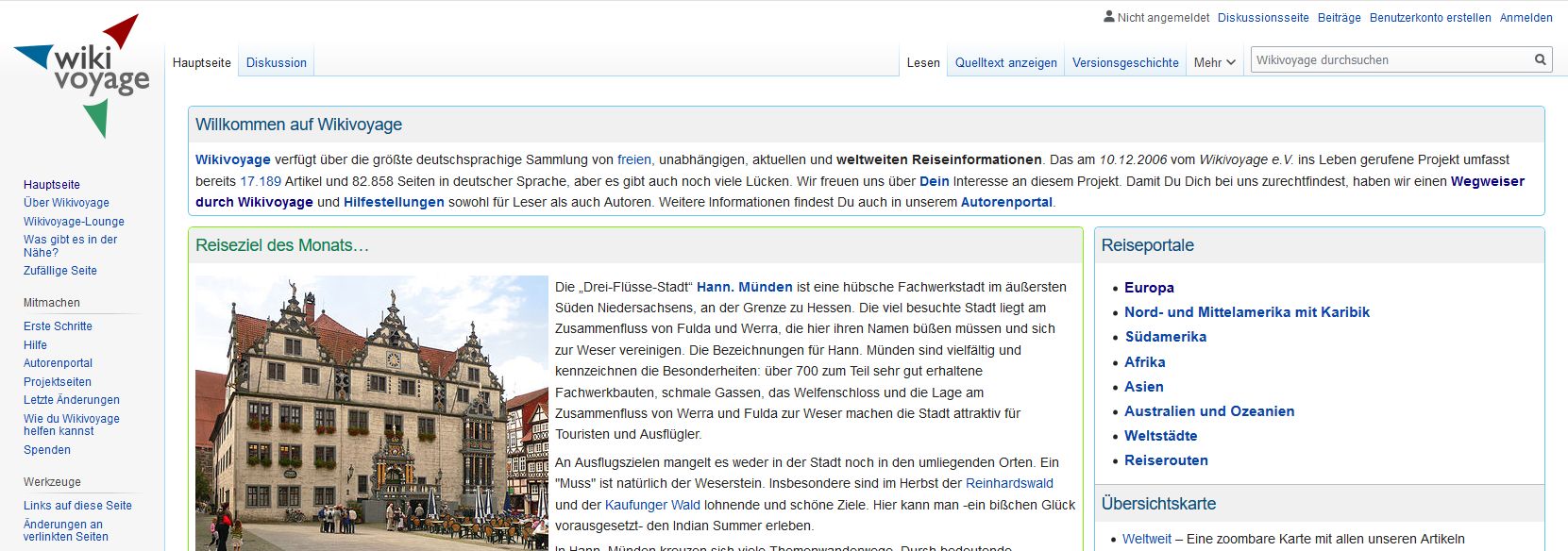Click Was gibt es in der Nähe?
1568x551 pixels.
(70, 246)
